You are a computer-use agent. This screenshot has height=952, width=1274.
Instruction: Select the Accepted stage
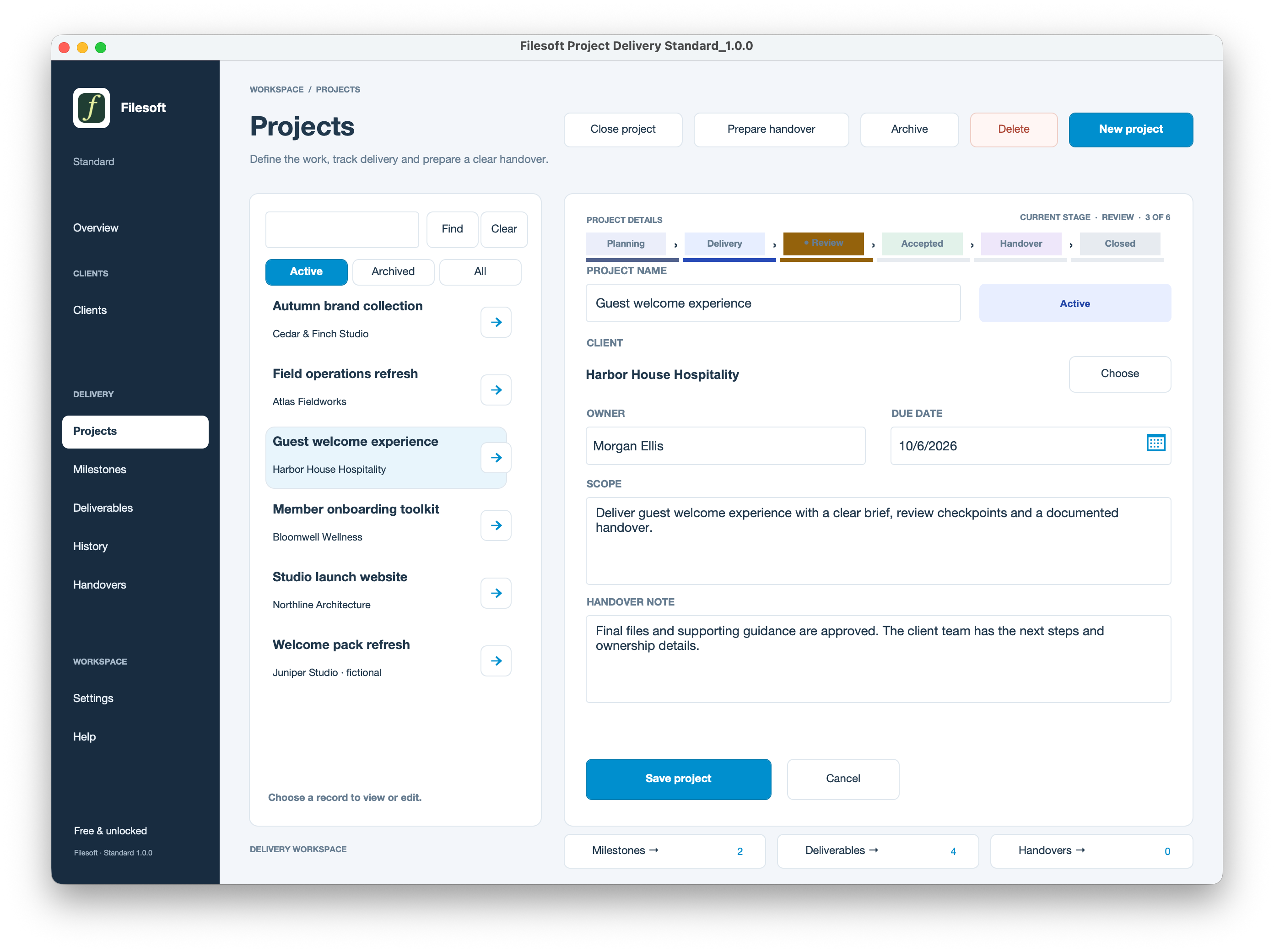pos(922,243)
